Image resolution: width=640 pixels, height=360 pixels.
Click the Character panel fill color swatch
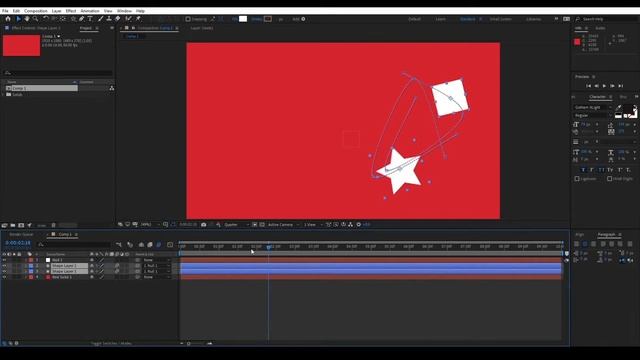(x=628, y=109)
